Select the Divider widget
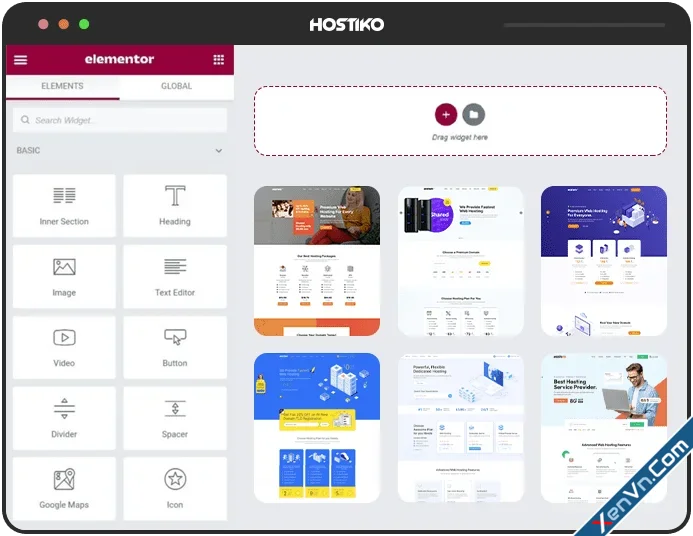The height and width of the screenshot is (536, 693). (64, 418)
